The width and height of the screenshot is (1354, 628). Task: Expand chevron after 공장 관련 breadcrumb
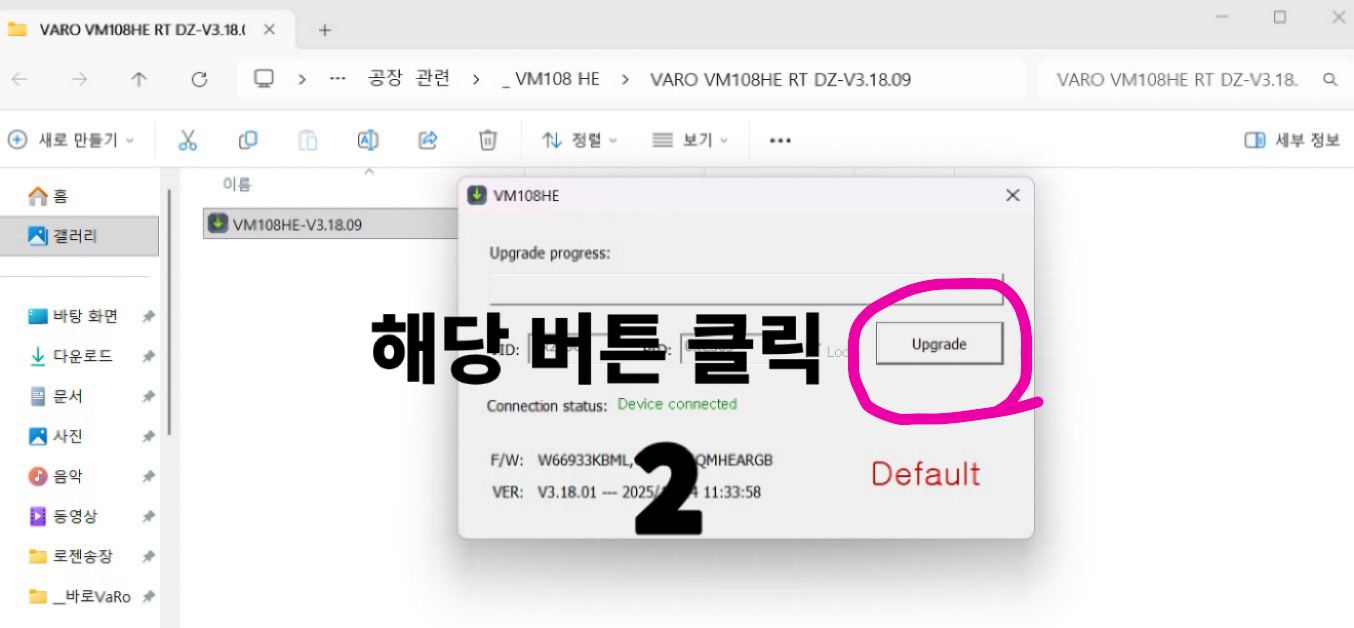tap(477, 78)
